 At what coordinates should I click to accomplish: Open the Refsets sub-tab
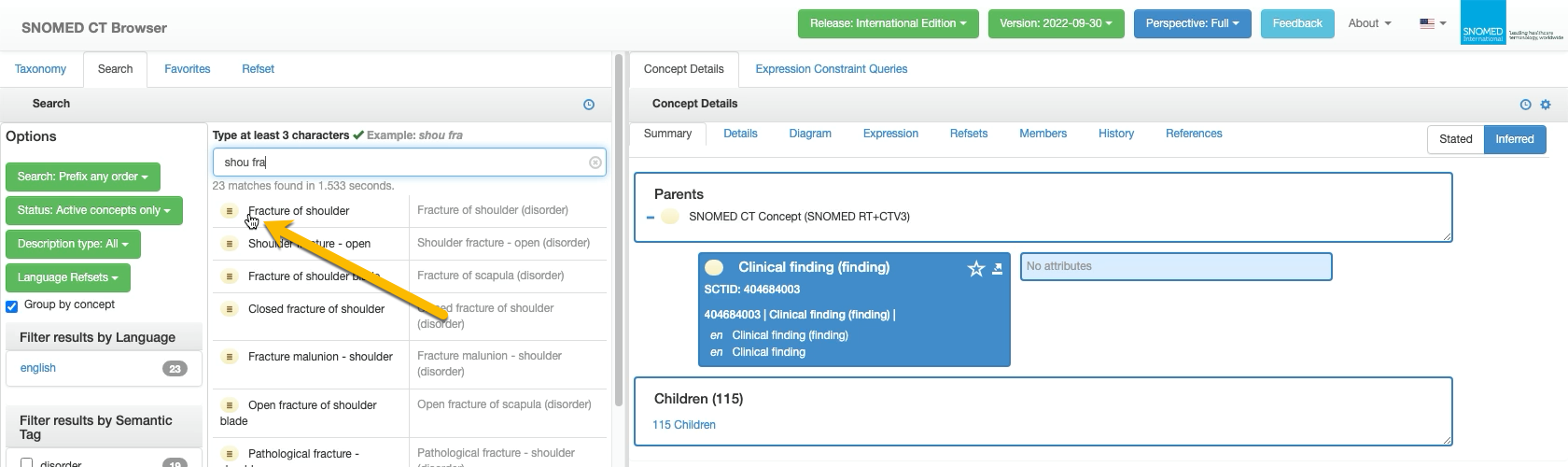pos(969,134)
